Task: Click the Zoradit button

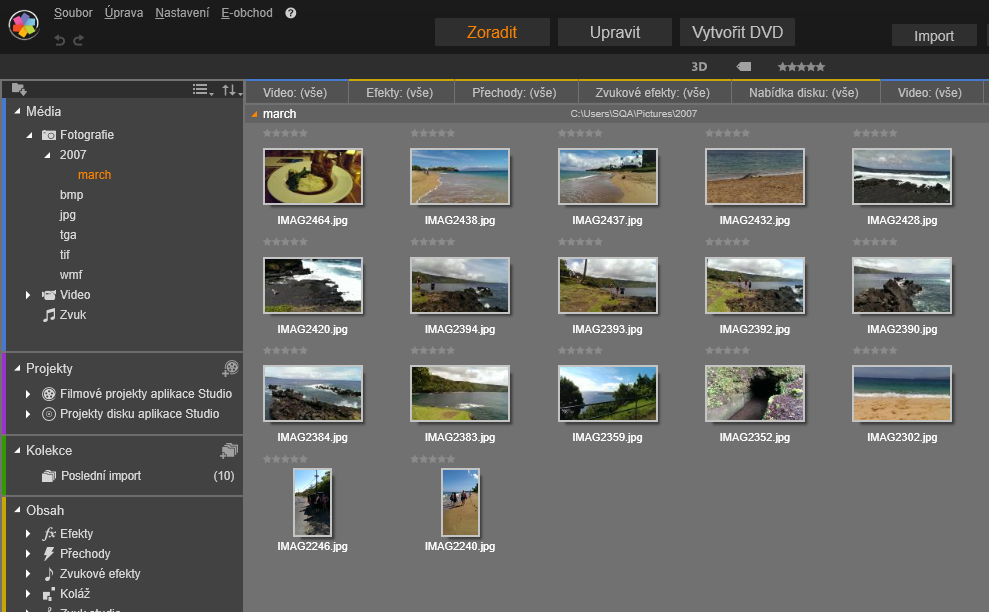Action: [492, 32]
